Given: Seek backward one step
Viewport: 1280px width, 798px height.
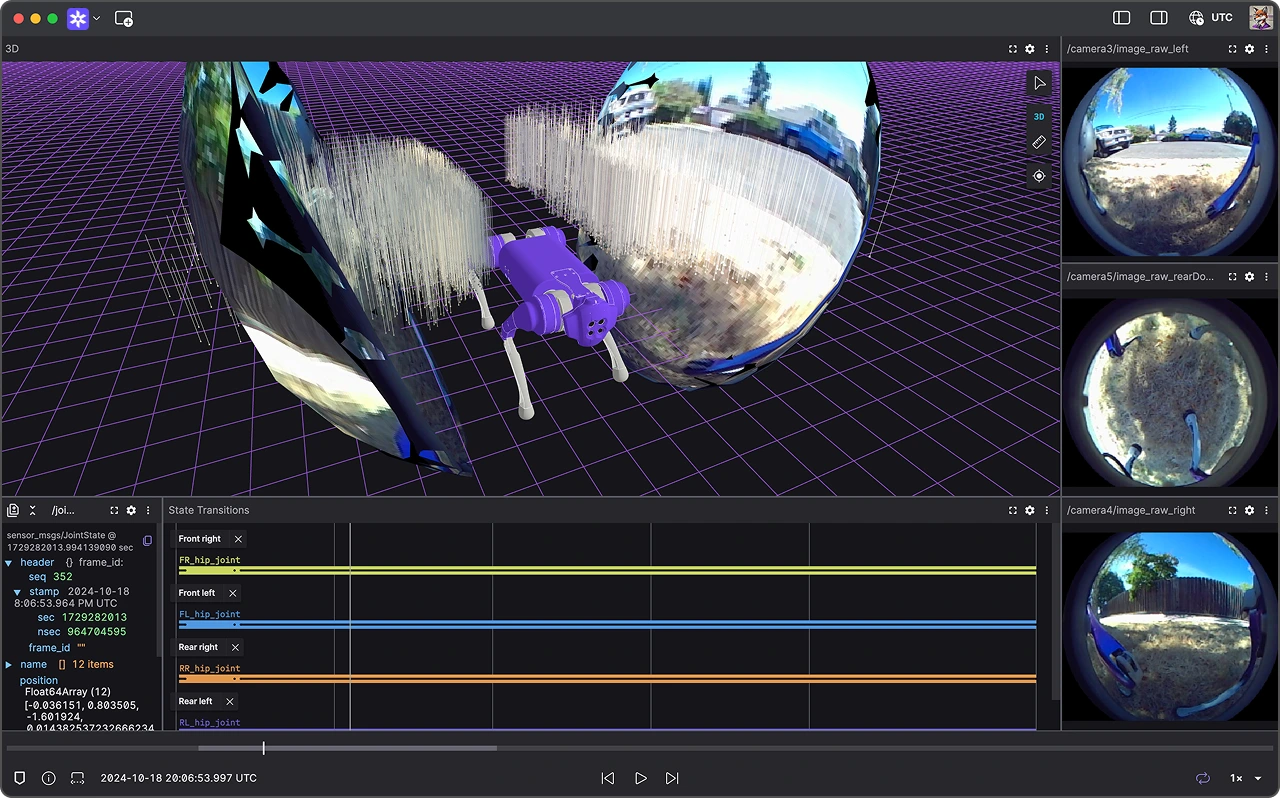Looking at the screenshot, I should (x=607, y=778).
